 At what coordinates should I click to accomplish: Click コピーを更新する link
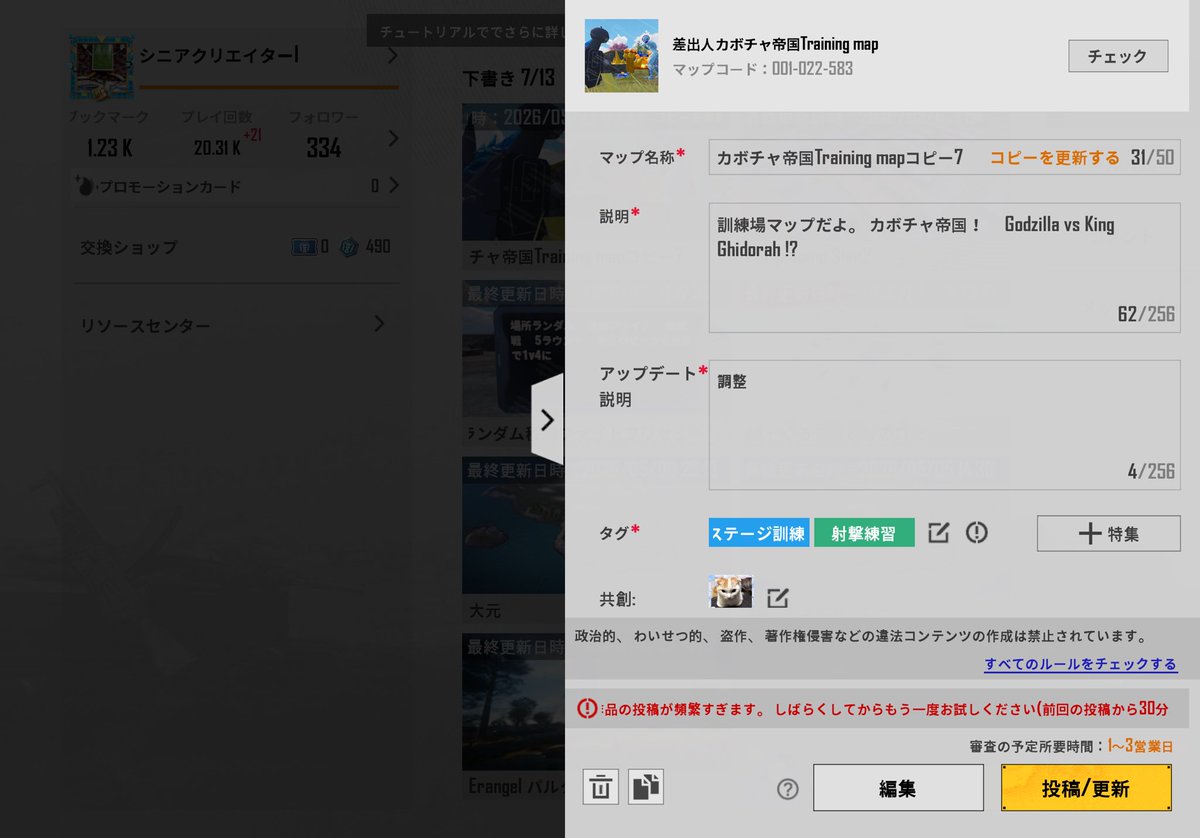pyautogui.click(x=1055, y=158)
